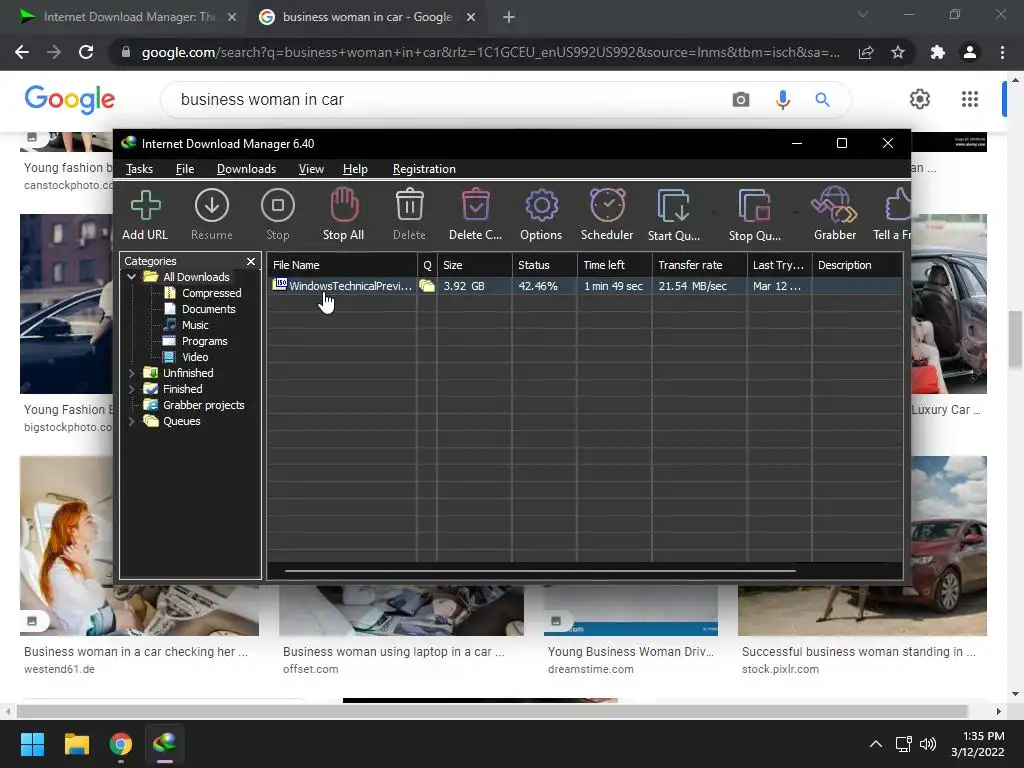Open Google settings gear icon

920,99
